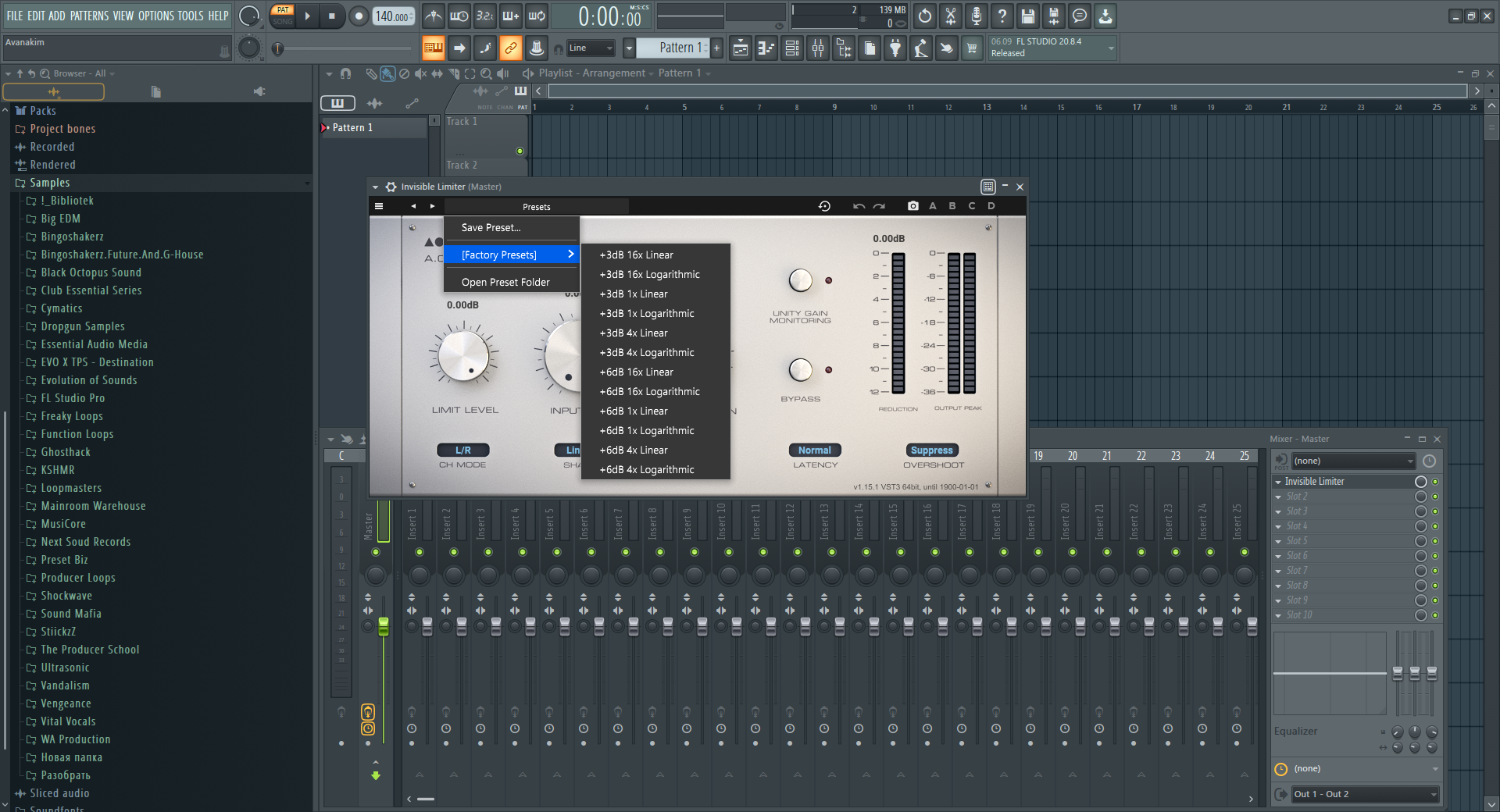Image resolution: width=1500 pixels, height=812 pixels.
Task: Open the audio editor scissors icon
Action: click(x=951, y=16)
